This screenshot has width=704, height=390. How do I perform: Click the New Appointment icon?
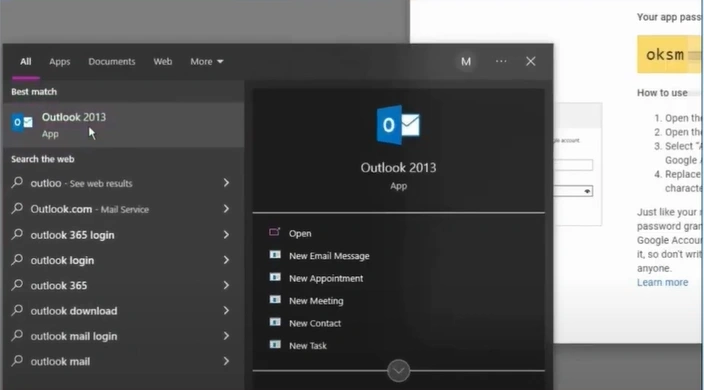[275, 277]
